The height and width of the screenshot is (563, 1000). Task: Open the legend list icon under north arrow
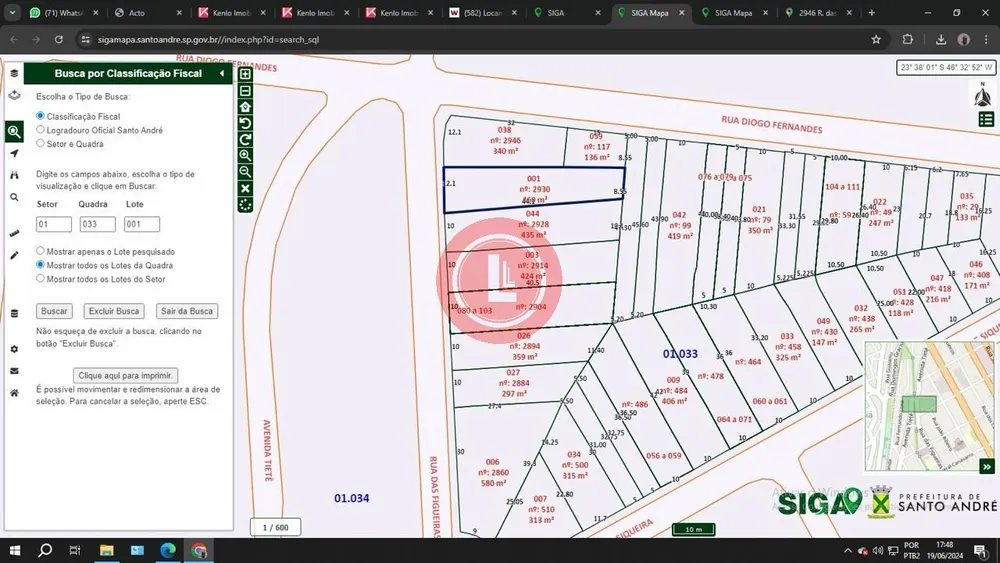pyautogui.click(x=986, y=119)
